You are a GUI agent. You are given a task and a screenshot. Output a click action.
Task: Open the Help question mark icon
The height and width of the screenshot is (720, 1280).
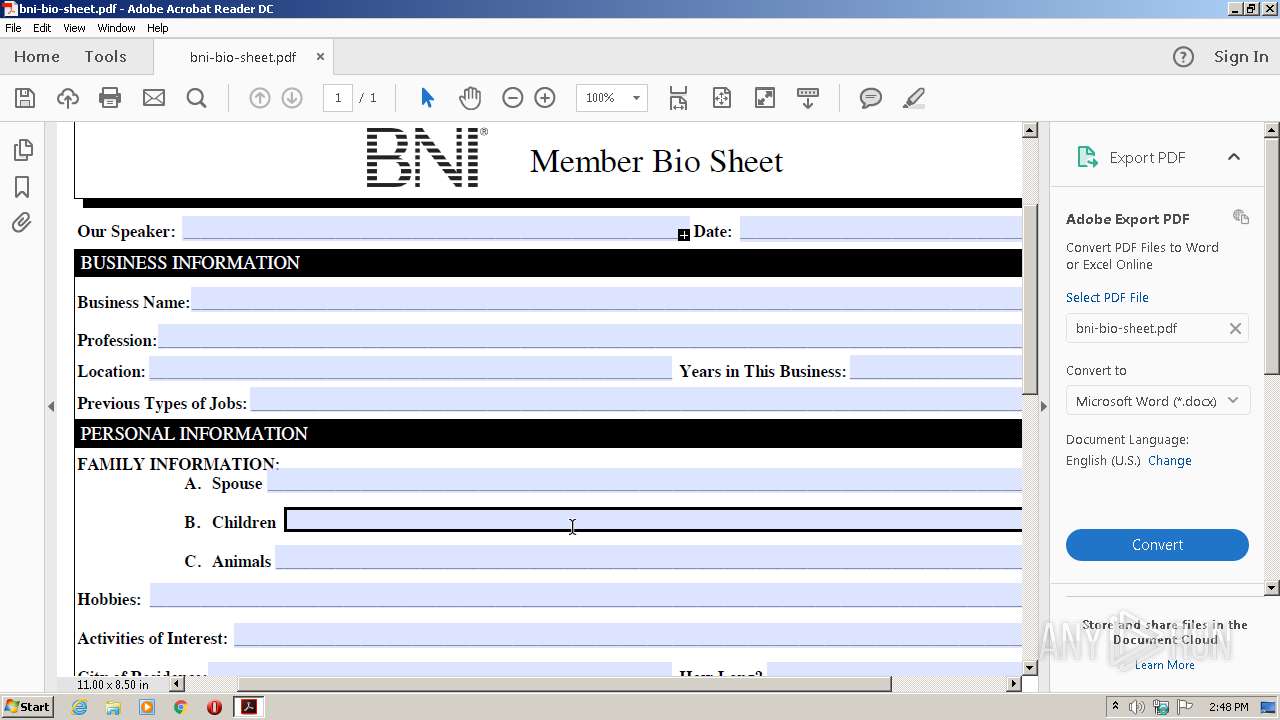[x=1183, y=57]
